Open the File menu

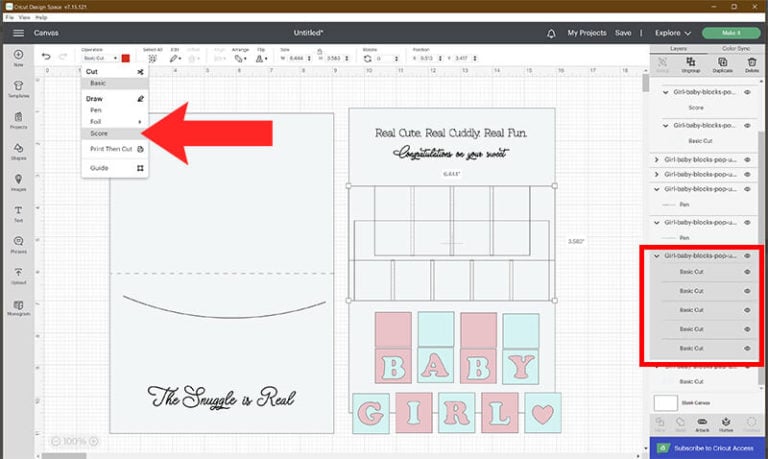coord(9,18)
